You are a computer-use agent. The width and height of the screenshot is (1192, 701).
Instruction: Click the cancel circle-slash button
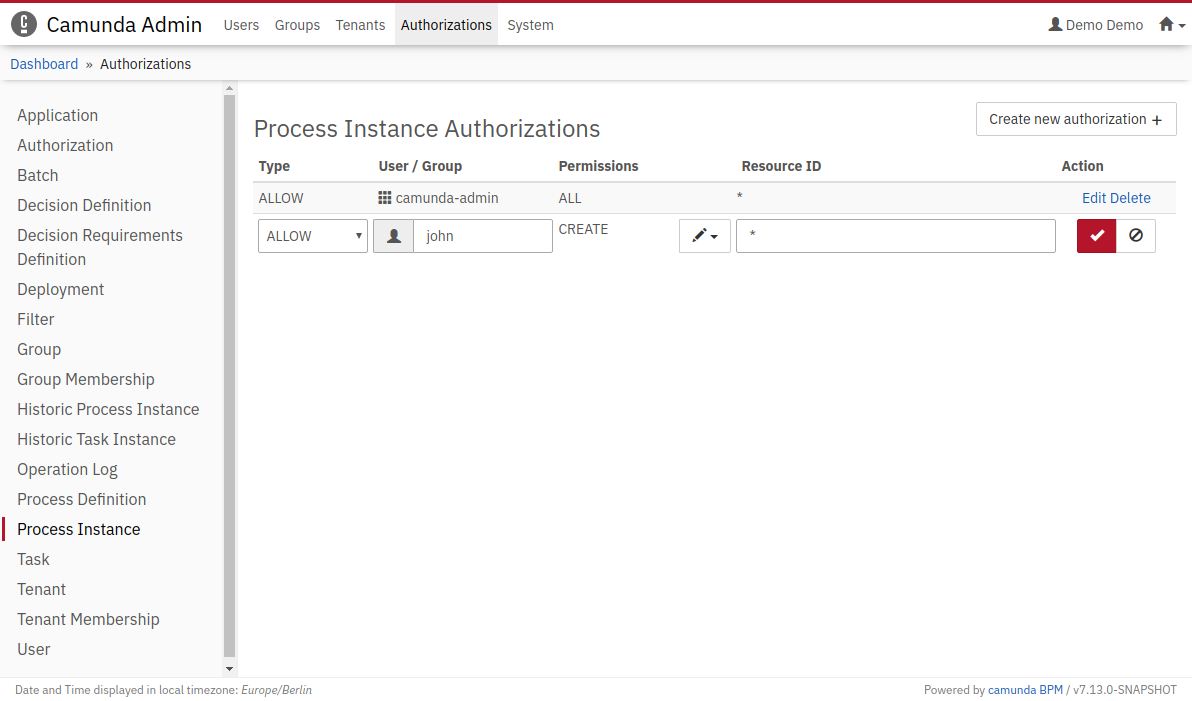(1135, 236)
